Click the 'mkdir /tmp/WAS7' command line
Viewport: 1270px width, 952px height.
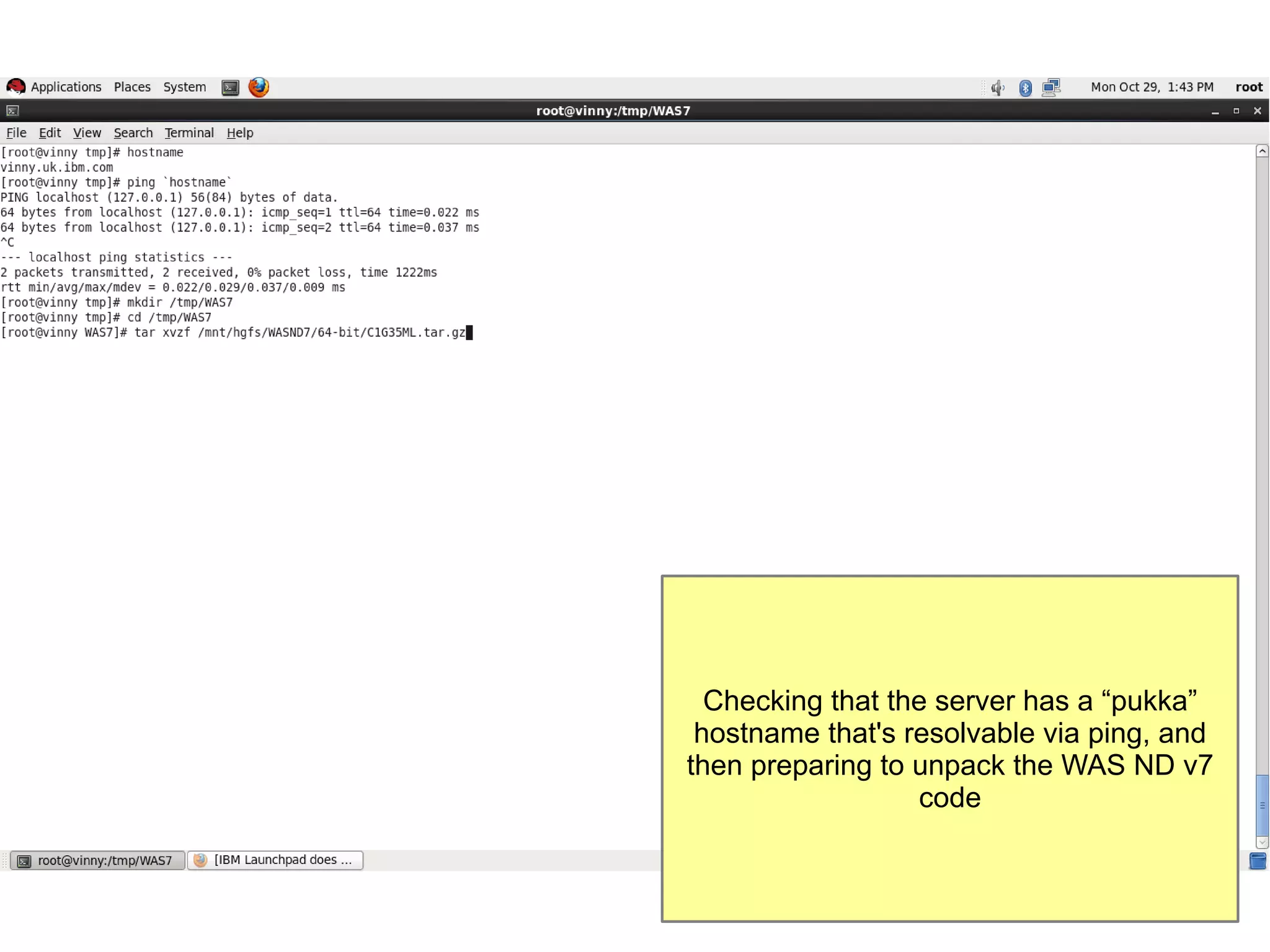click(117, 303)
